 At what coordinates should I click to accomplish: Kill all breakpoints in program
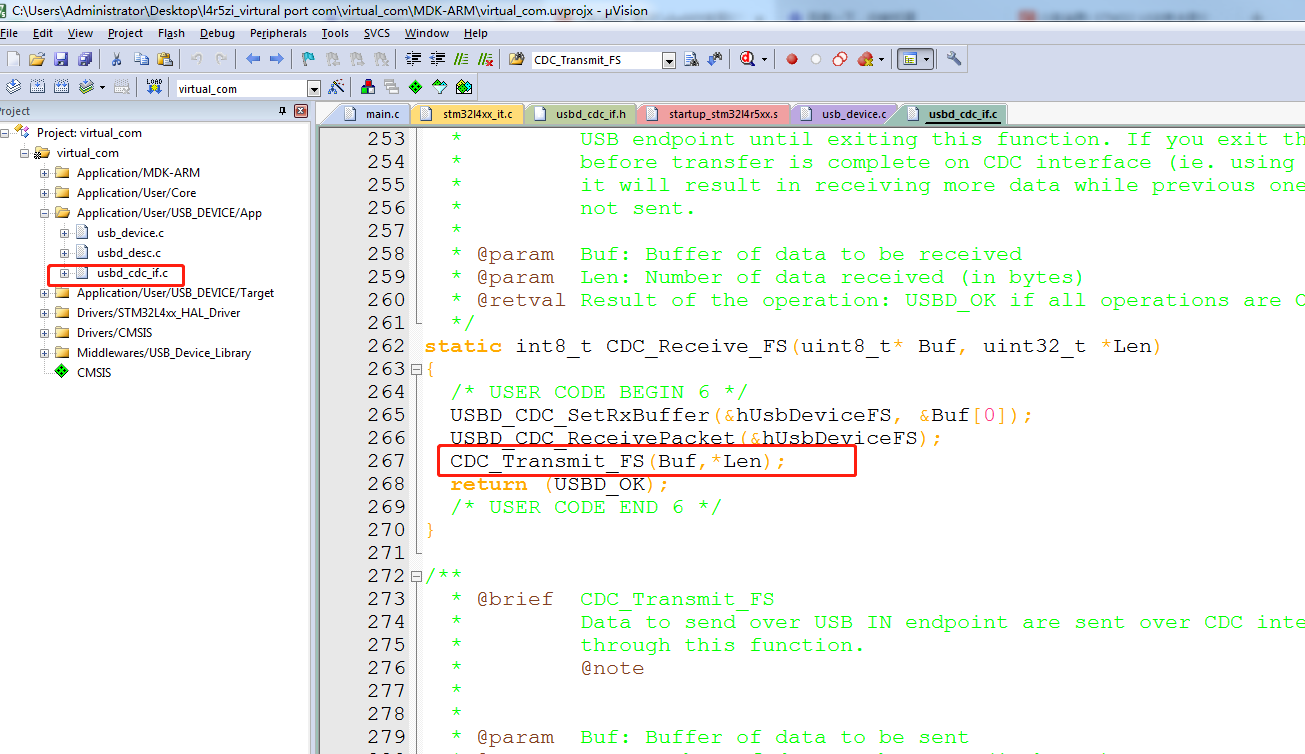pyautogui.click(x=866, y=59)
